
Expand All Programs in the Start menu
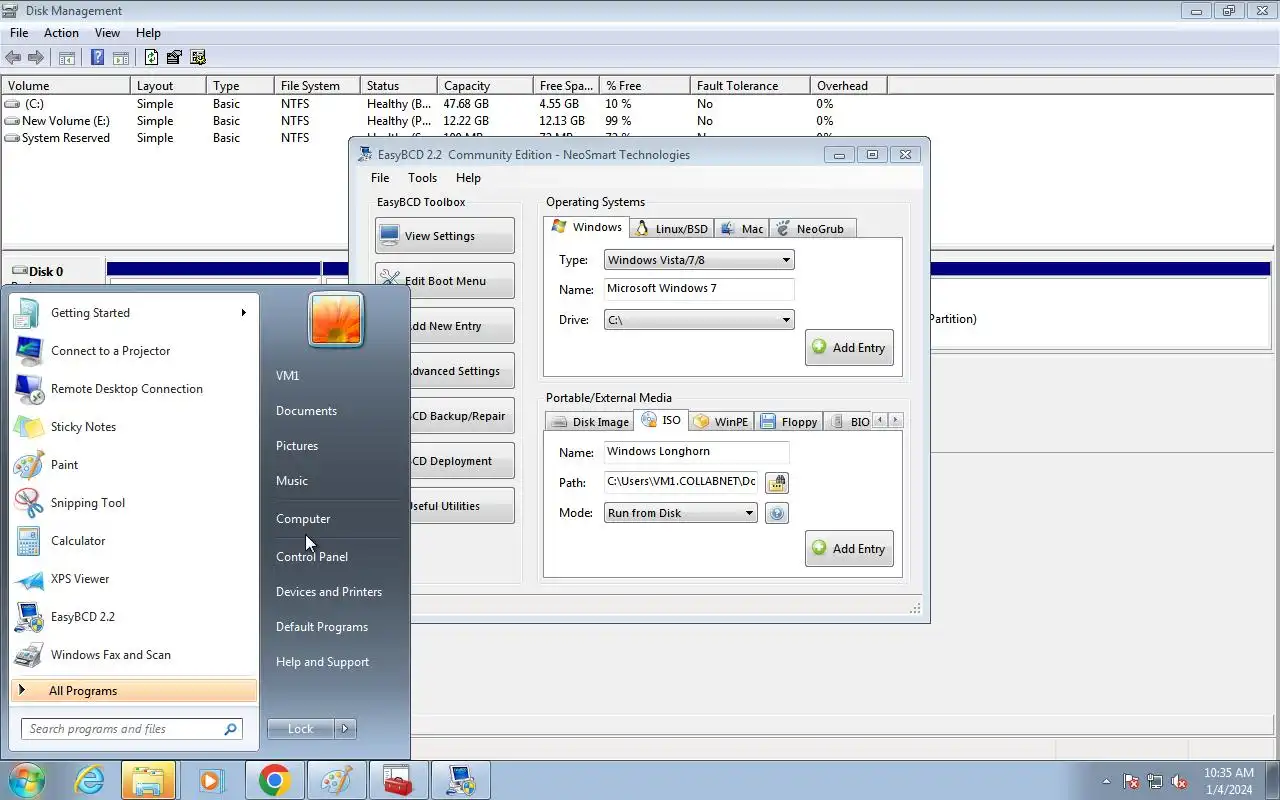[134, 691]
